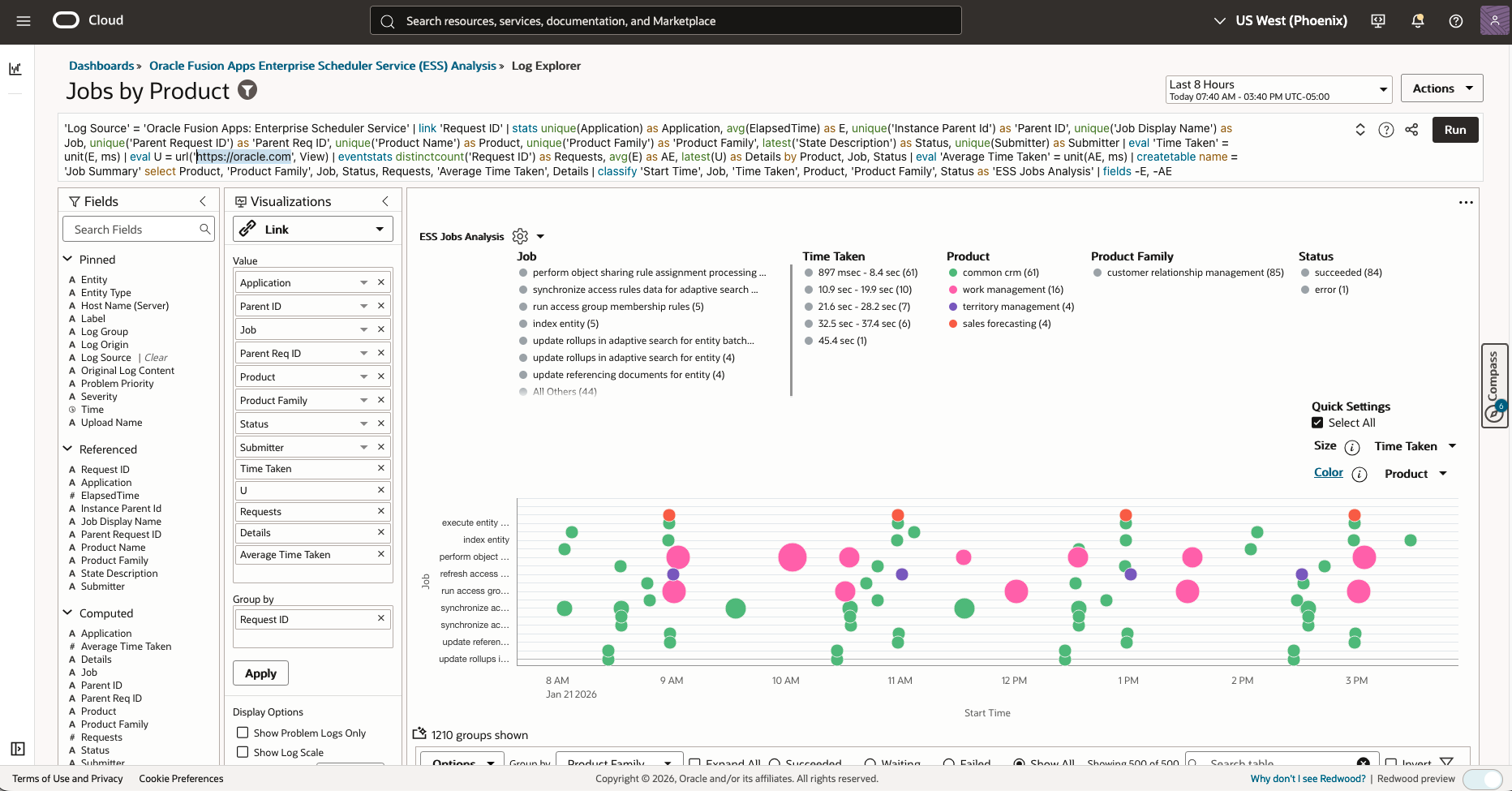This screenshot has width=1512, height=791.
Task: Click the Search Fields input box
Action: point(134,230)
